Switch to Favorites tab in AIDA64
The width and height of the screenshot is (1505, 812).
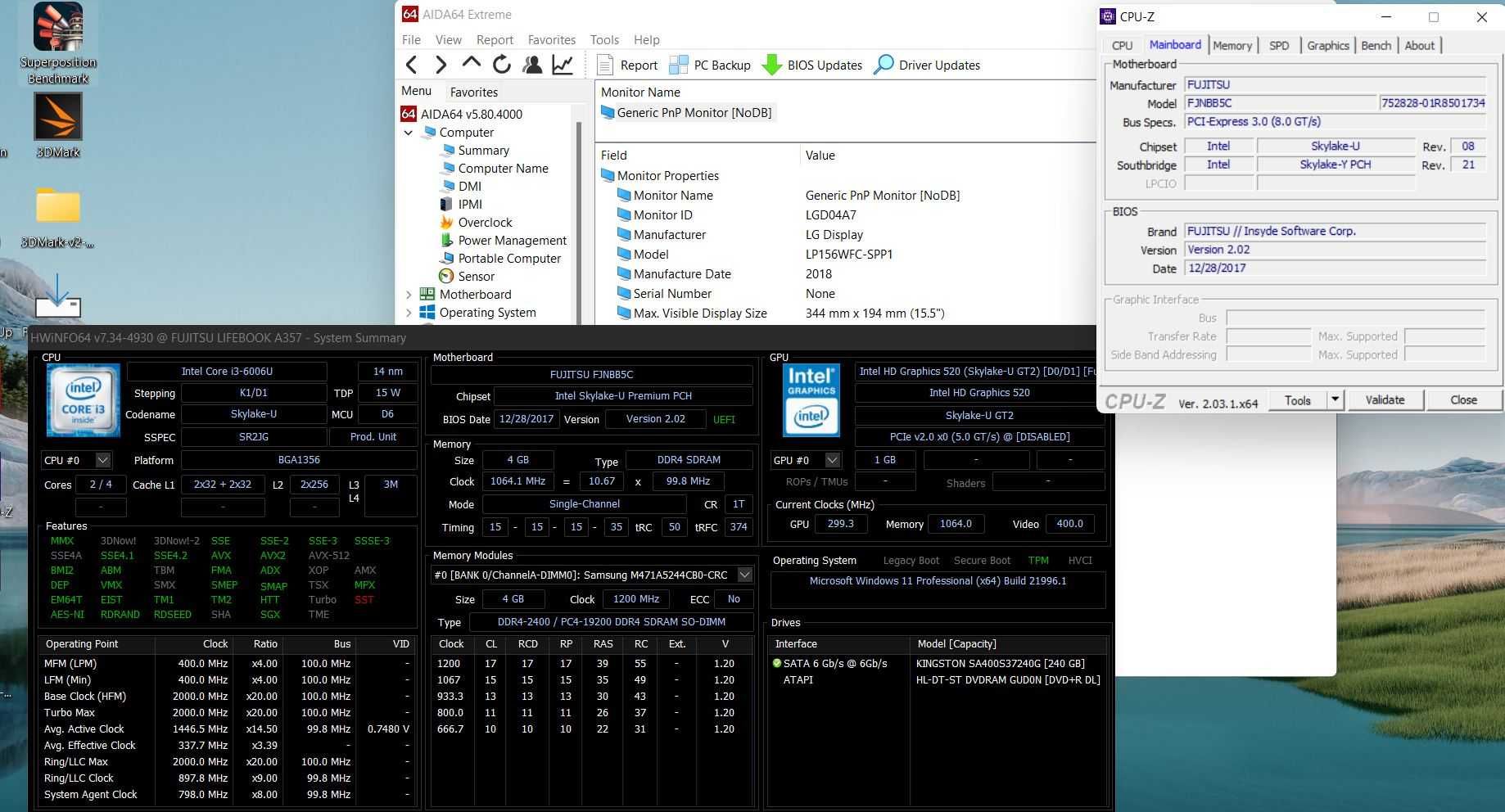point(473,92)
